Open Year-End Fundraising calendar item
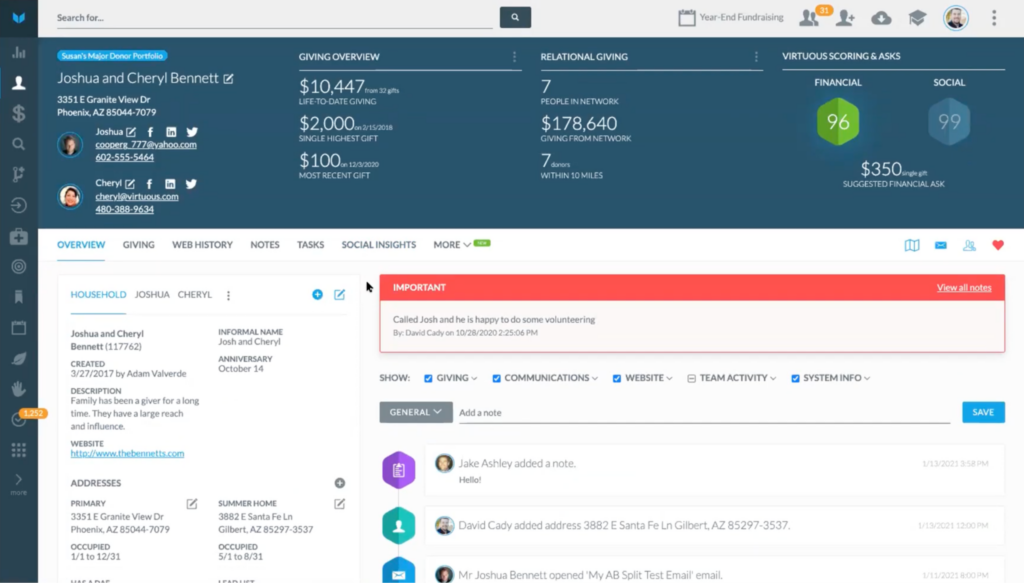The width and height of the screenshot is (1024, 583). (731, 18)
